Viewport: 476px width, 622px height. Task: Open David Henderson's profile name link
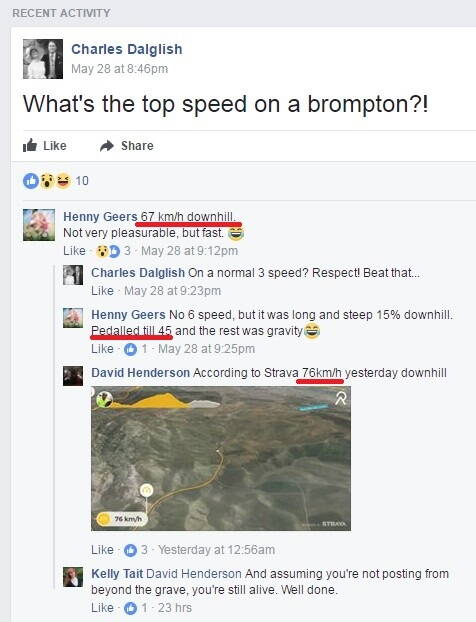140,373
